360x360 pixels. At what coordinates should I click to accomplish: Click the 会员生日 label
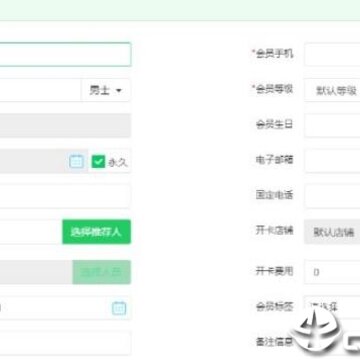pos(275,125)
